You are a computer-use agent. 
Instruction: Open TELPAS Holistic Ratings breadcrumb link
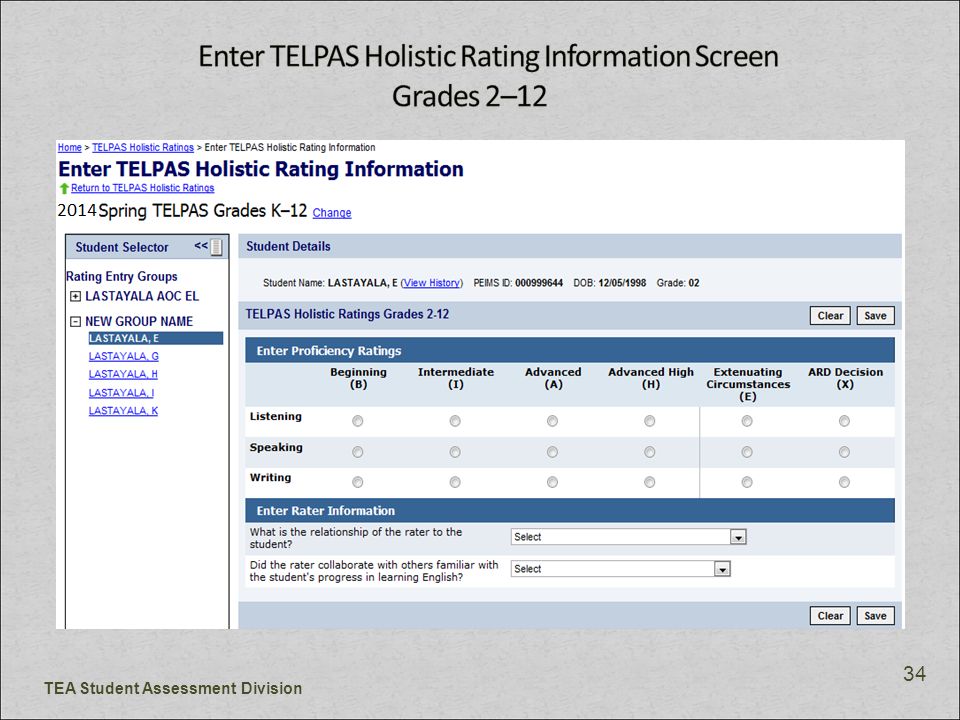click(x=143, y=148)
